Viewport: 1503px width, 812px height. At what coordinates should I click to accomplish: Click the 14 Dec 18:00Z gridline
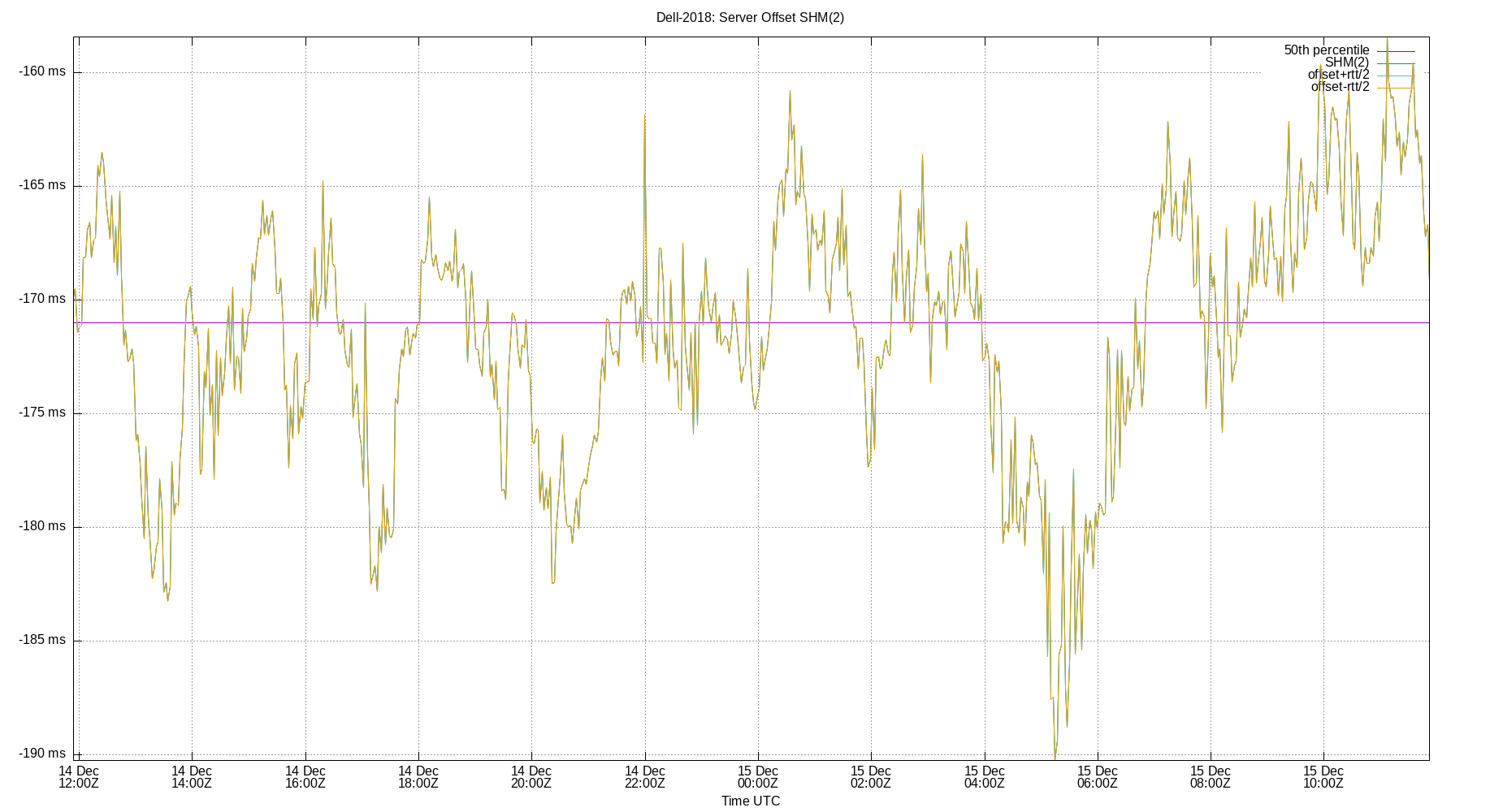[x=418, y=406]
